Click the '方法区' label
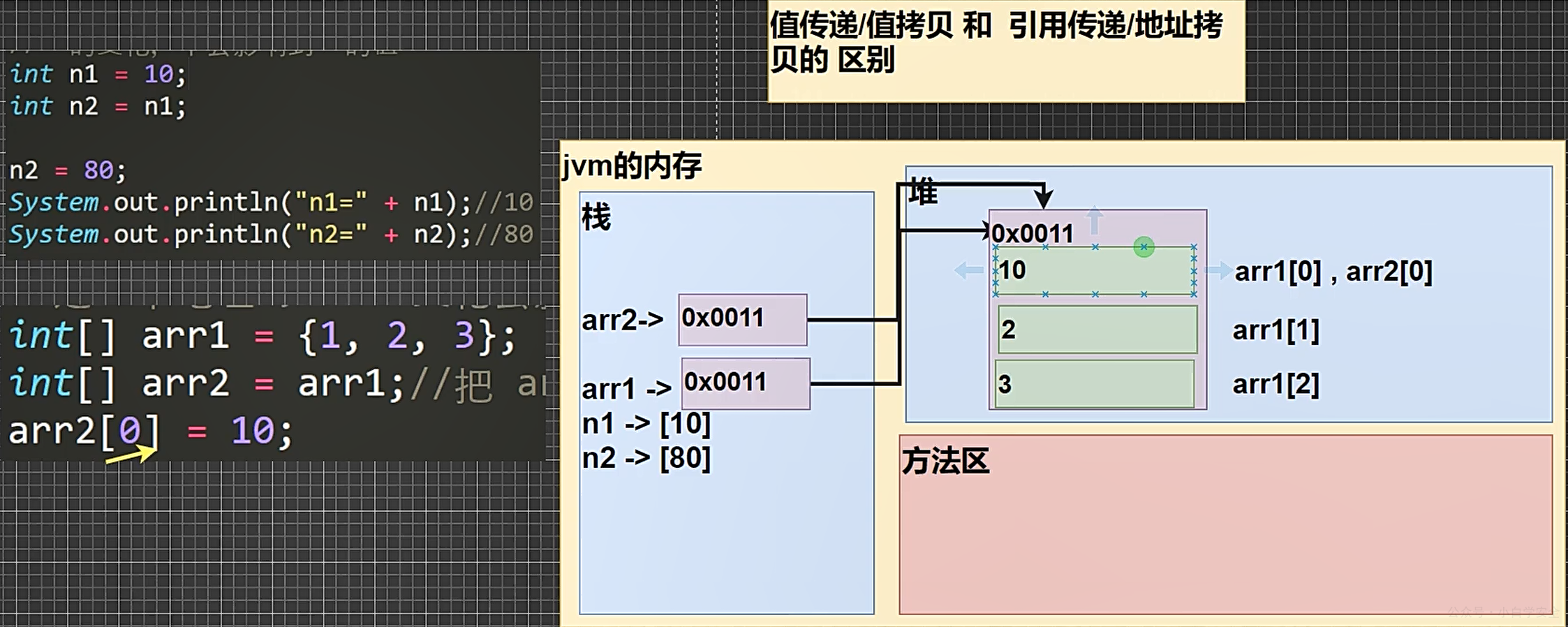The image size is (1568, 627). (x=945, y=461)
